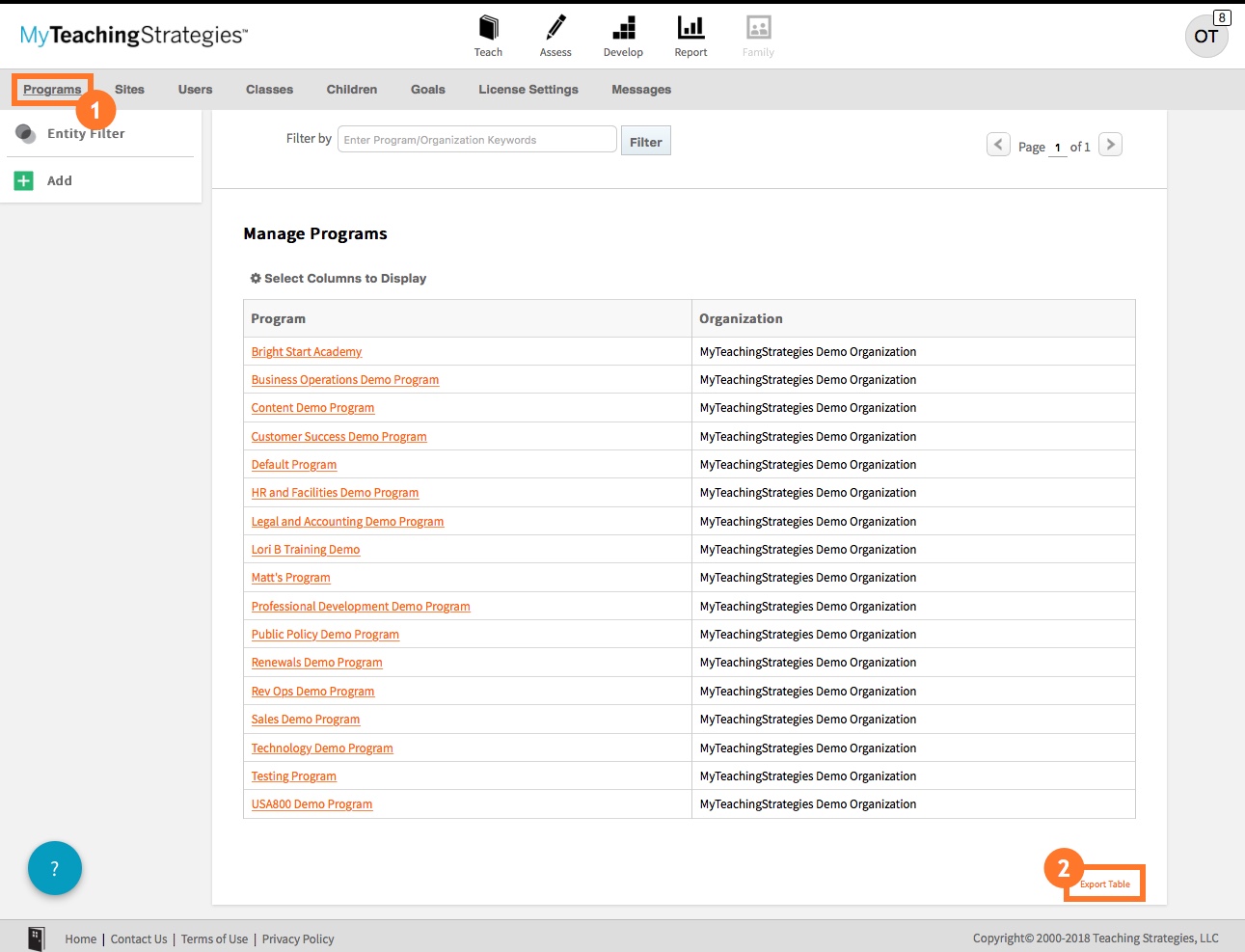
Task: Click the door icon in the footer
Action: point(37,938)
